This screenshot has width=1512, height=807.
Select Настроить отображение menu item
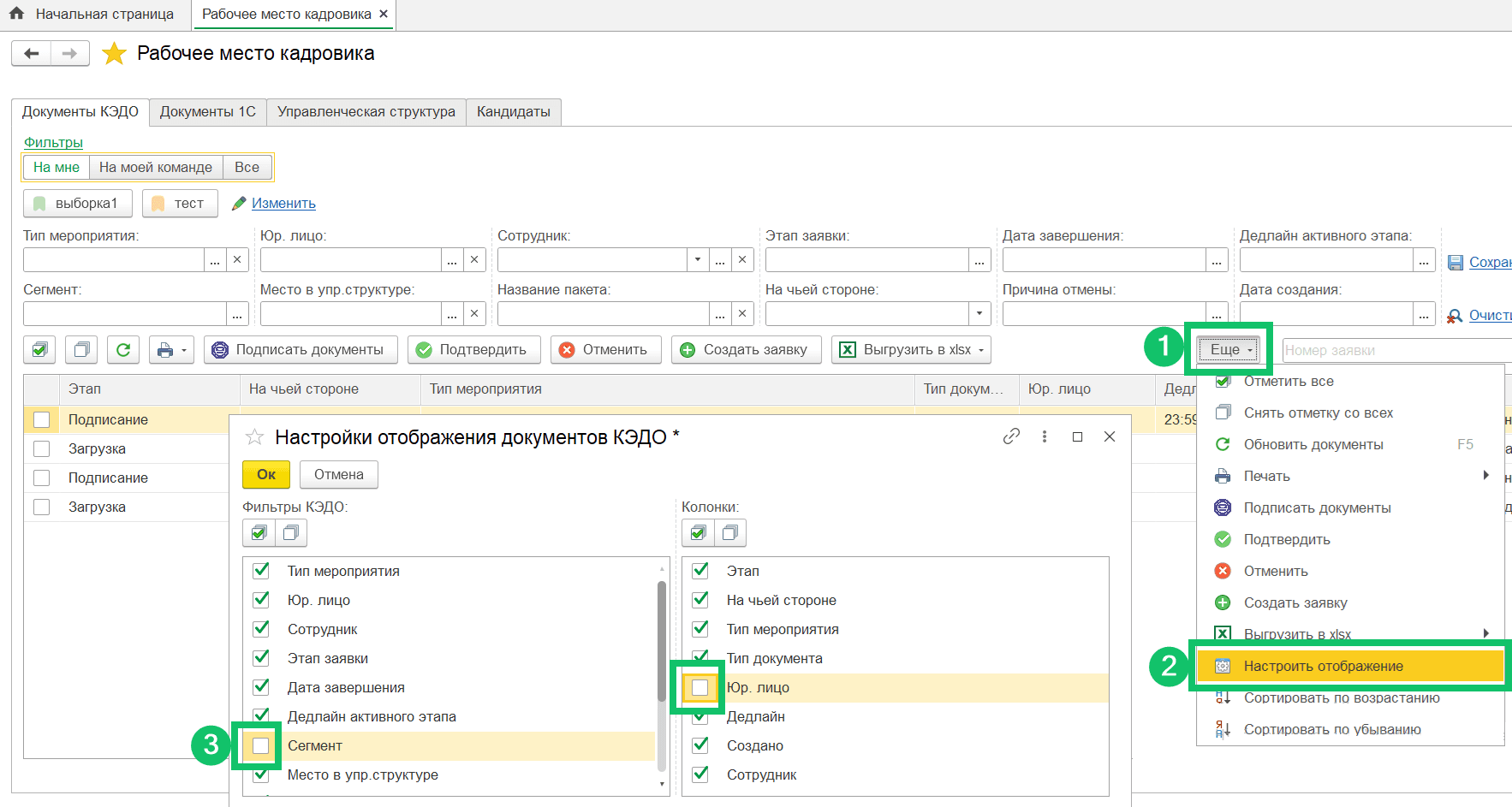[1350, 666]
